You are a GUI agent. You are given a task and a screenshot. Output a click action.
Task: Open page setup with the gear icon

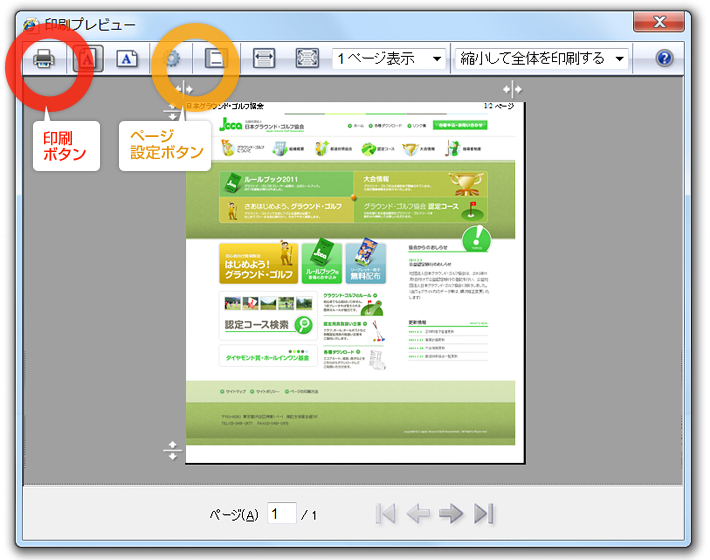(174, 59)
